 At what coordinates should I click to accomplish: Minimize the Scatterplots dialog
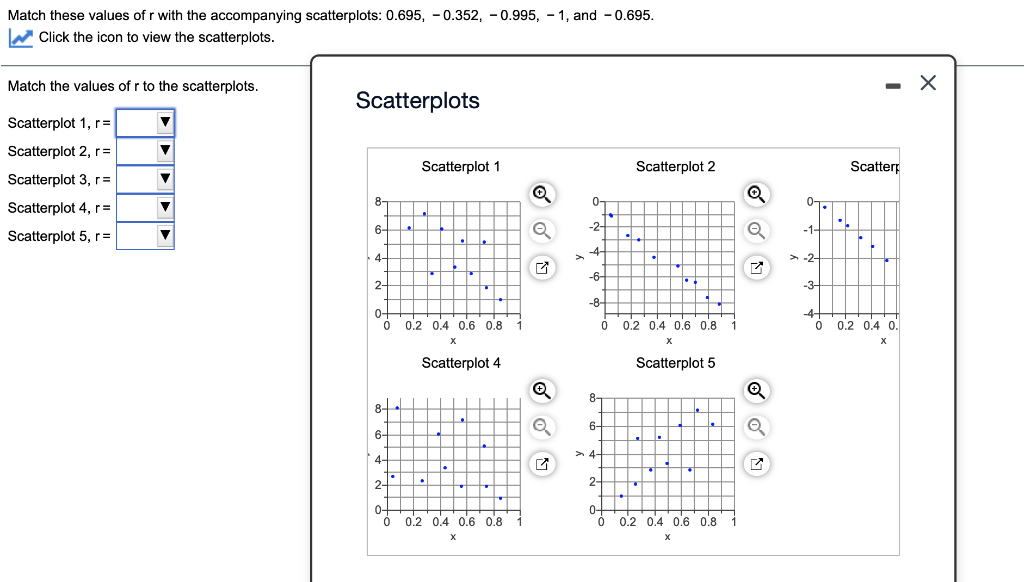[x=893, y=84]
